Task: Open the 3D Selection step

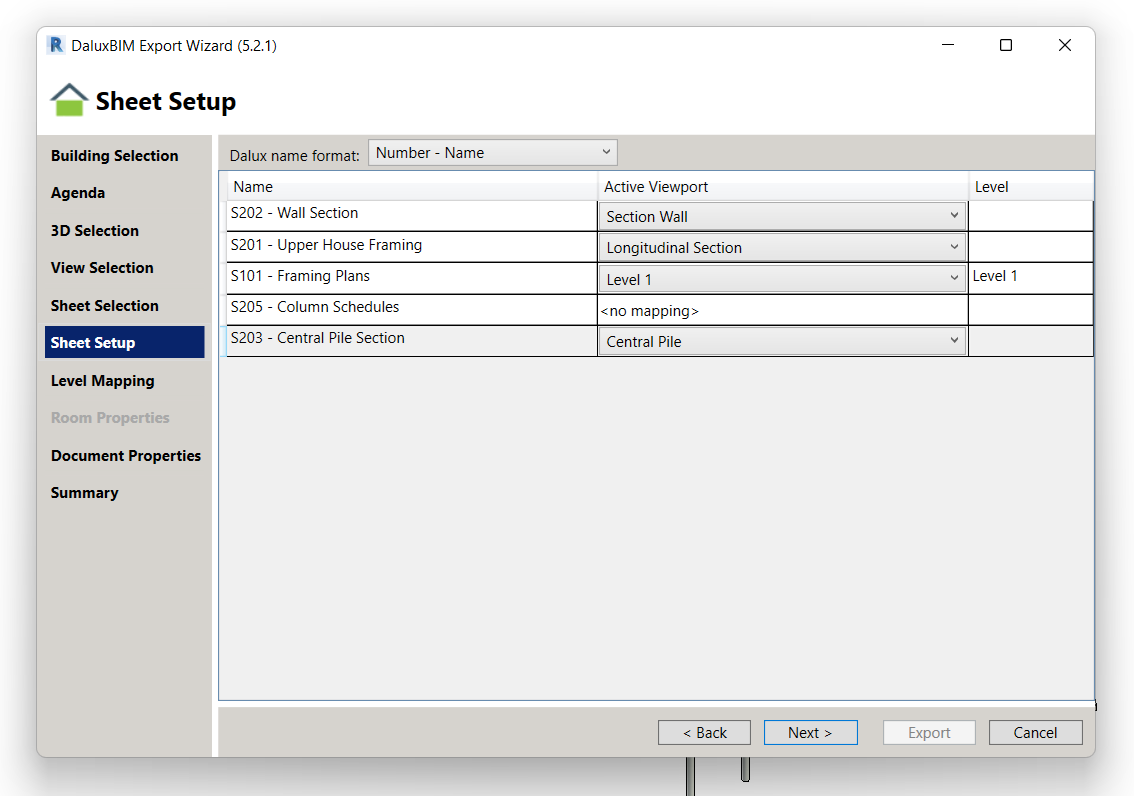Action: [95, 231]
